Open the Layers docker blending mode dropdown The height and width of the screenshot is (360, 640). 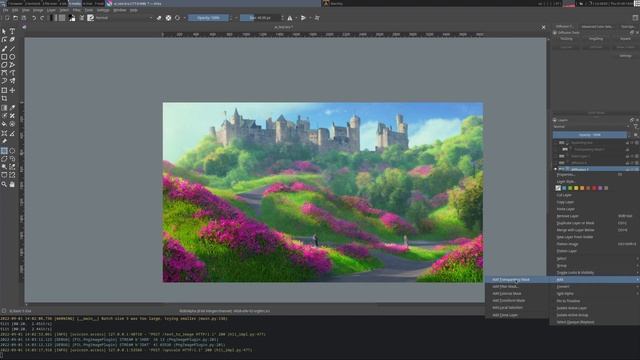pos(590,127)
